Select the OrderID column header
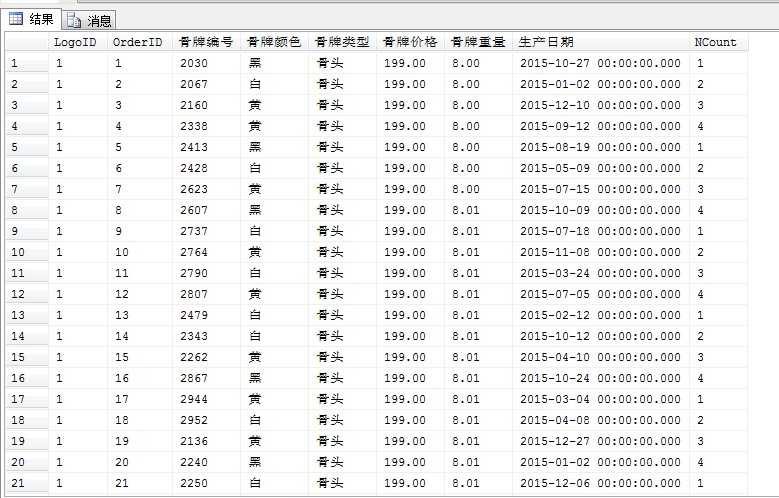Viewport: 779px width, 498px height. tap(141, 42)
